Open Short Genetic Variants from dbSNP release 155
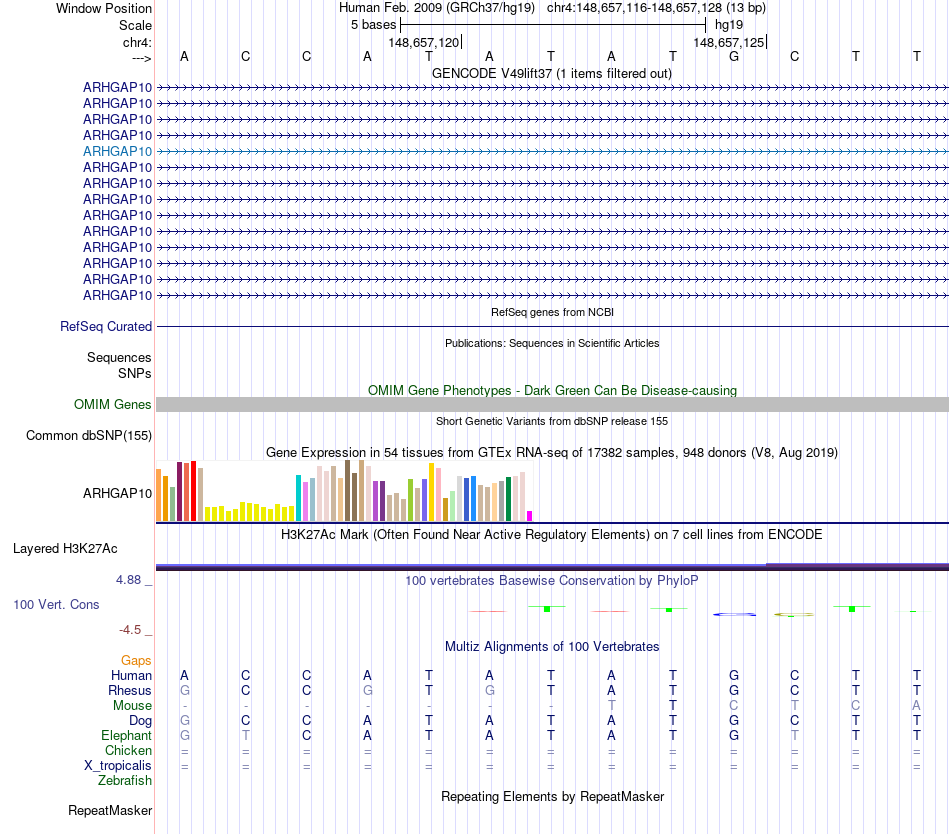 pos(552,422)
